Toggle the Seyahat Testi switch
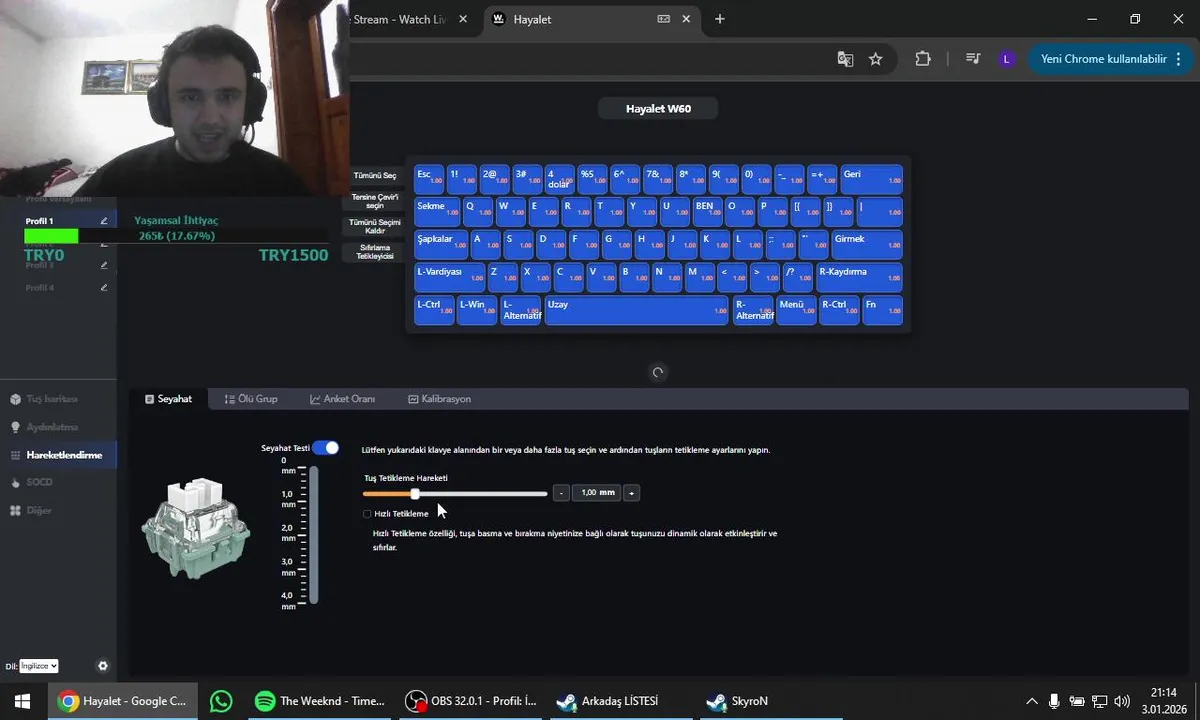This screenshot has width=1200, height=720. (x=325, y=448)
